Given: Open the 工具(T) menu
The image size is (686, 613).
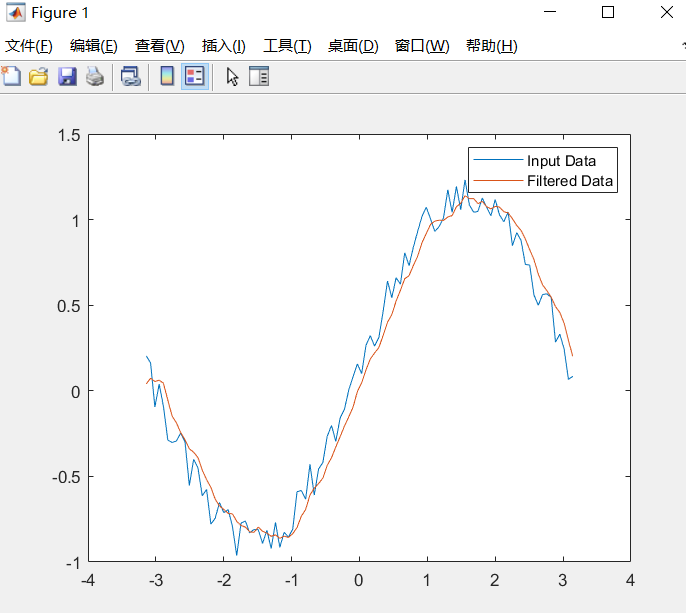Looking at the screenshot, I should pyautogui.click(x=287, y=46).
